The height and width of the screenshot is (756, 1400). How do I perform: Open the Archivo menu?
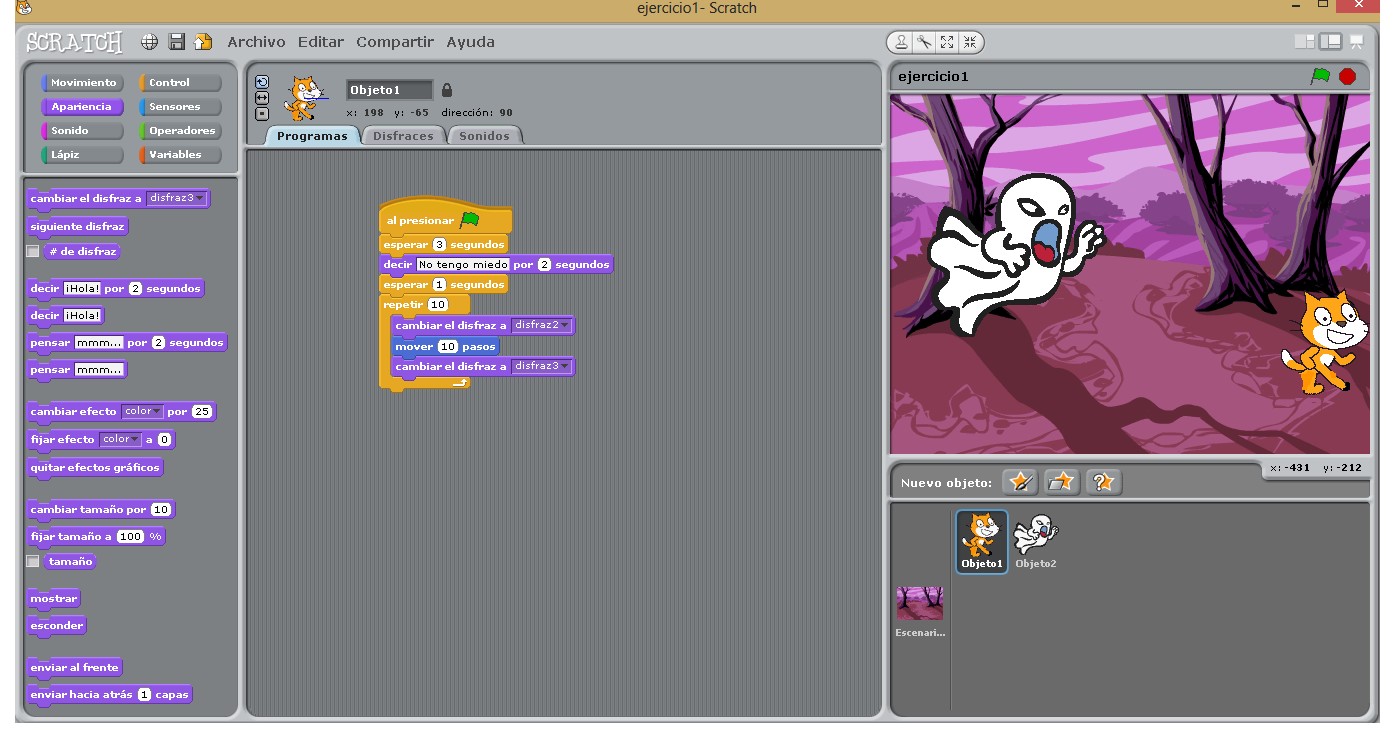point(256,42)
